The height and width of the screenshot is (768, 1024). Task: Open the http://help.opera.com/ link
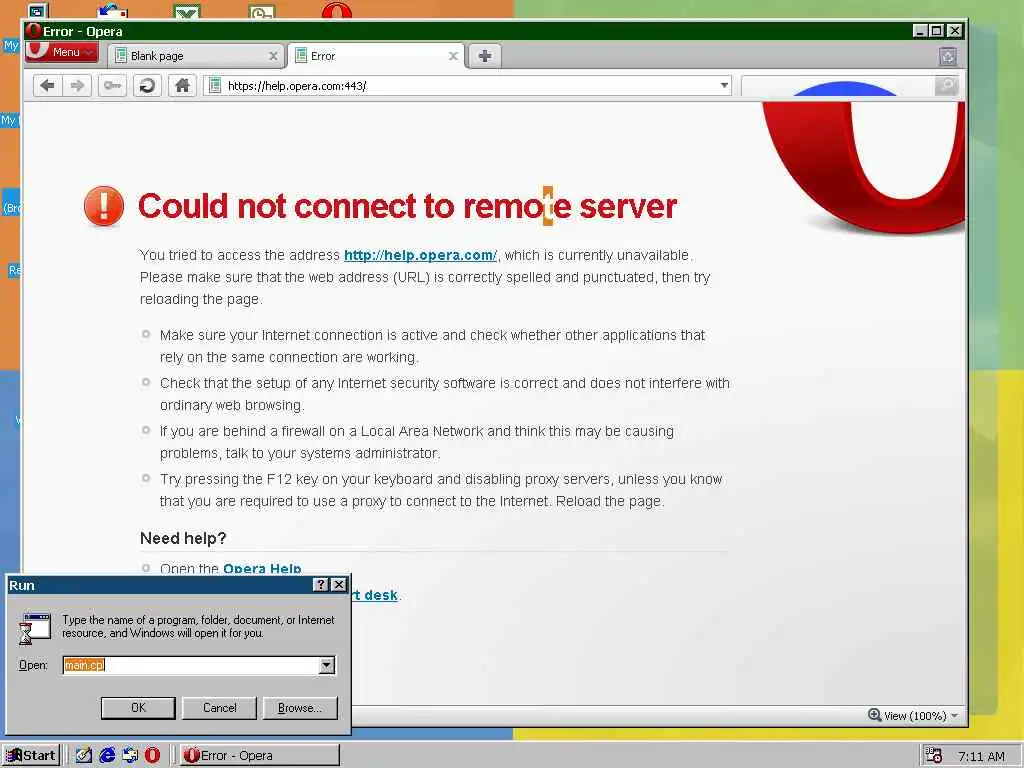tap(420, 255)
